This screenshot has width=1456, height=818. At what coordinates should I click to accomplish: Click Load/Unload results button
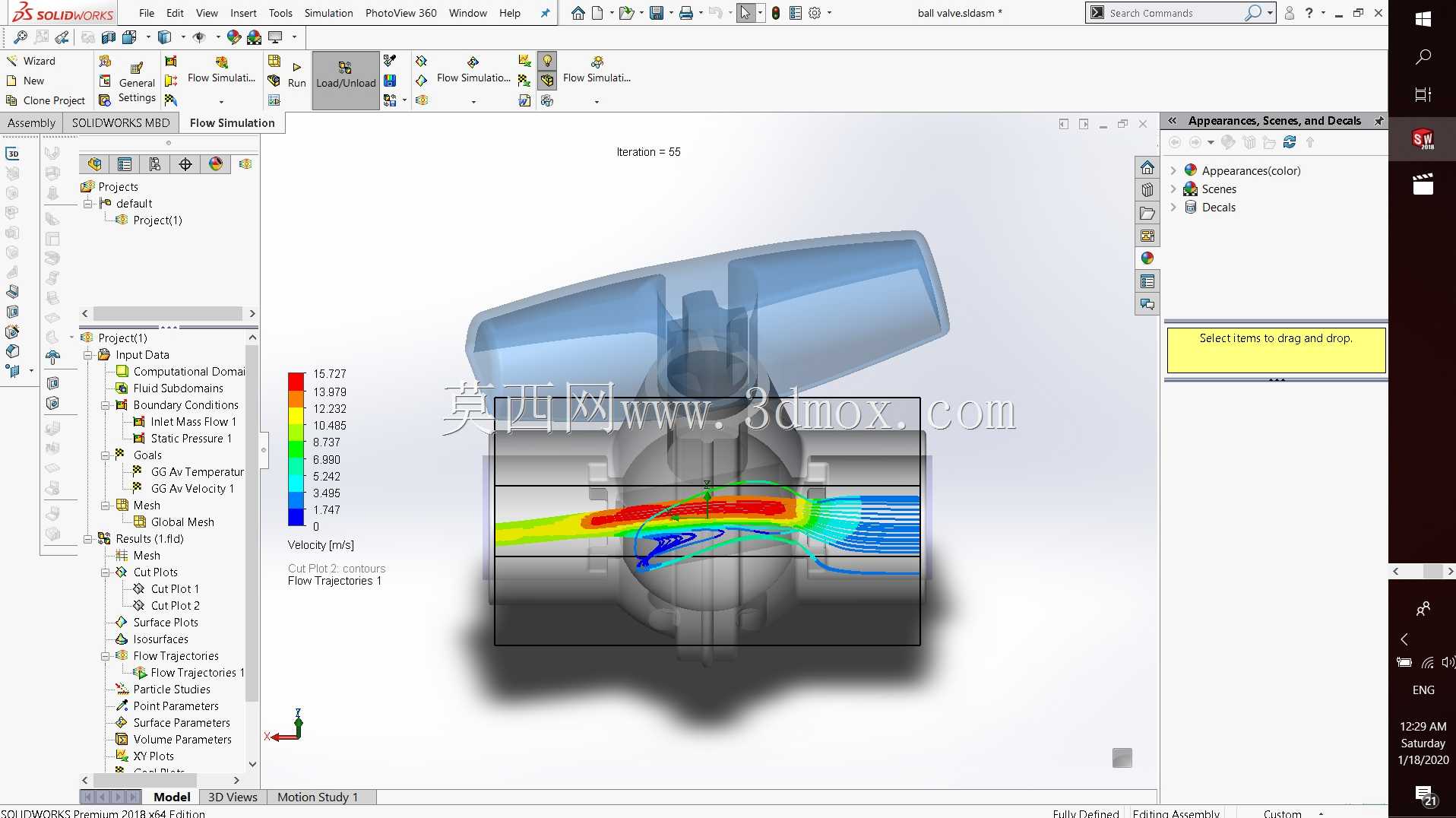click(x=346, y=81)
